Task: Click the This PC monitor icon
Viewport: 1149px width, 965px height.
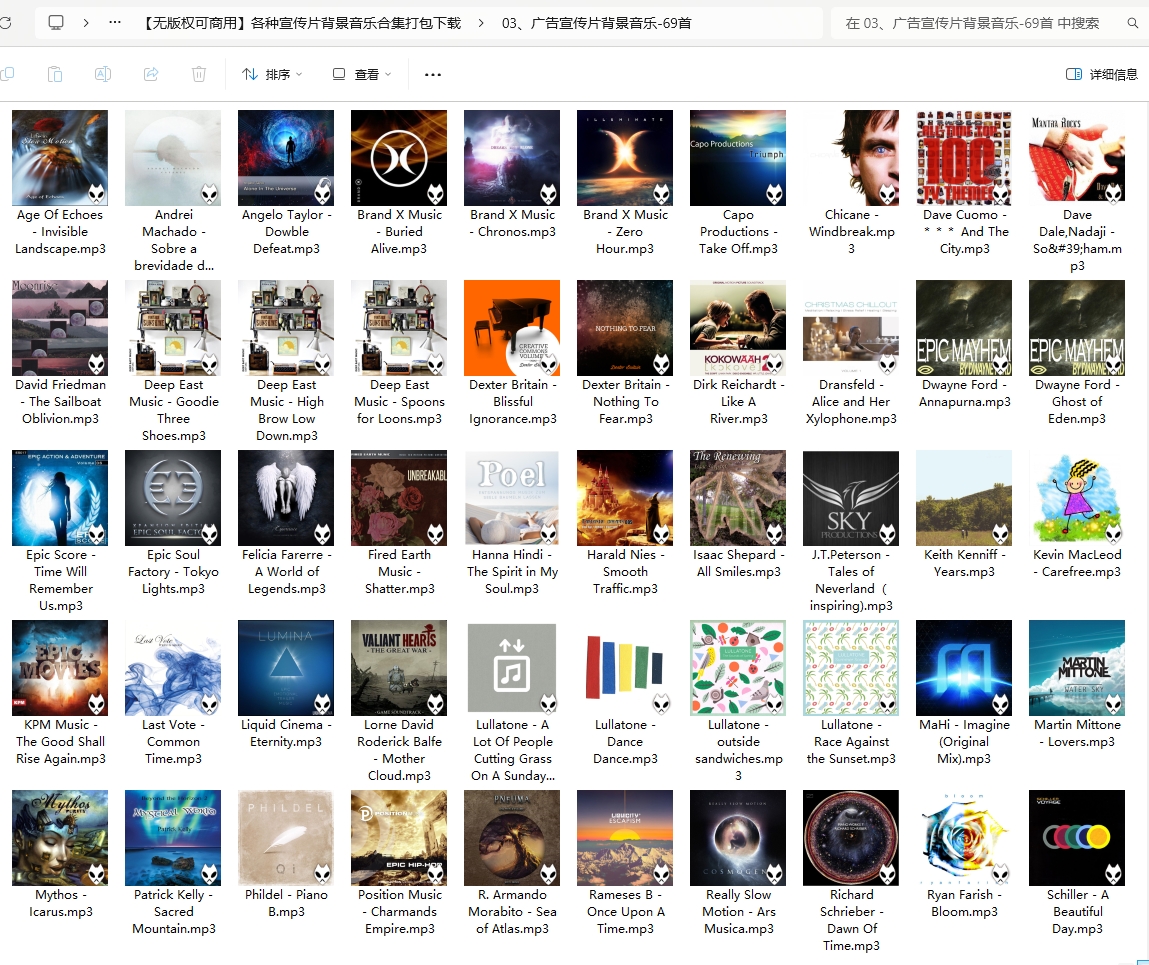Action: (x=56, y=23)
